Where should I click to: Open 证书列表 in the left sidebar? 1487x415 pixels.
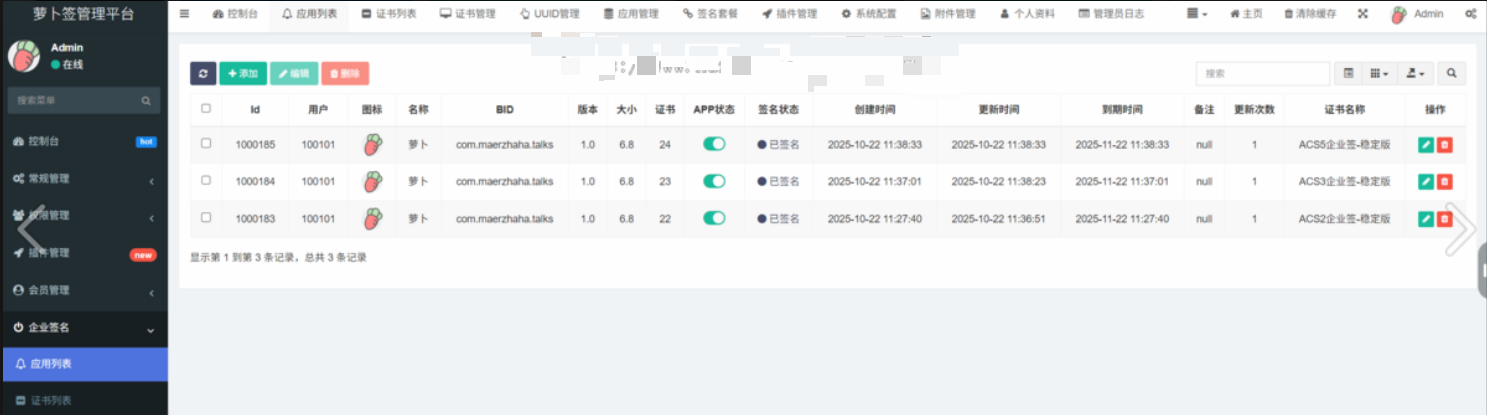pos(84,399)
